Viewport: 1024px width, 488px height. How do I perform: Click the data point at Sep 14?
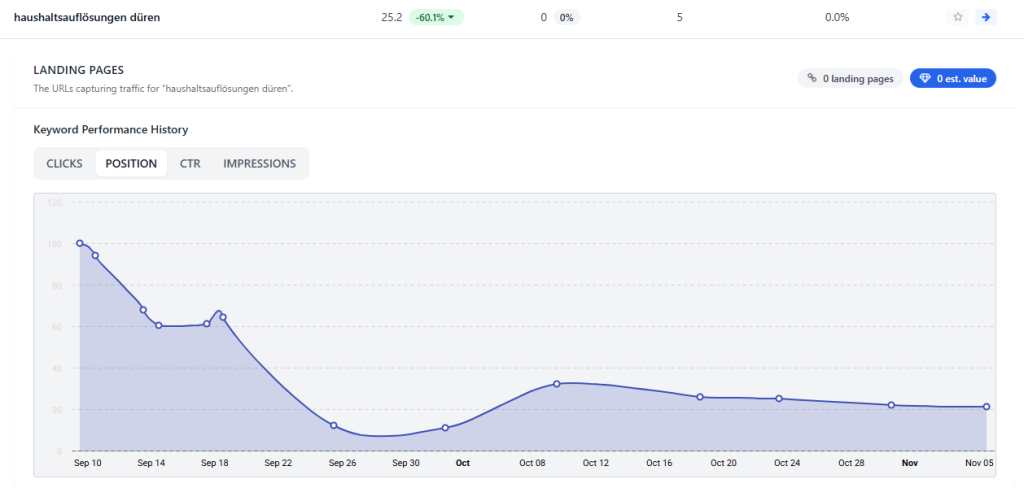[x=143, y=310]
